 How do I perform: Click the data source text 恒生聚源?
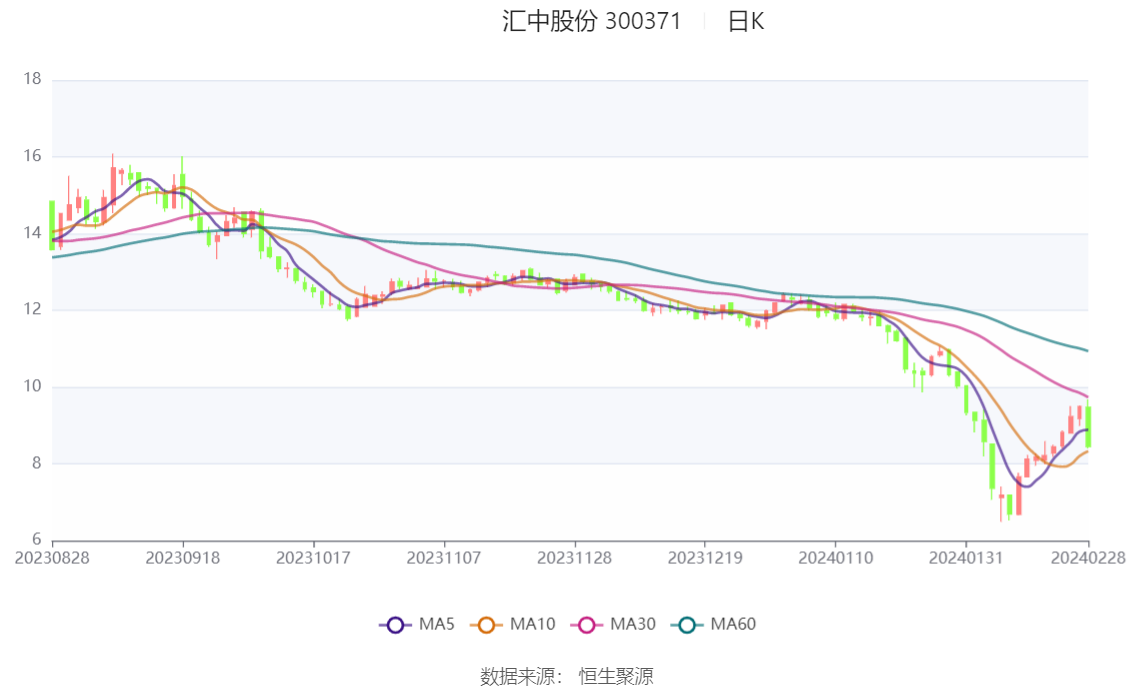(616, 677)
